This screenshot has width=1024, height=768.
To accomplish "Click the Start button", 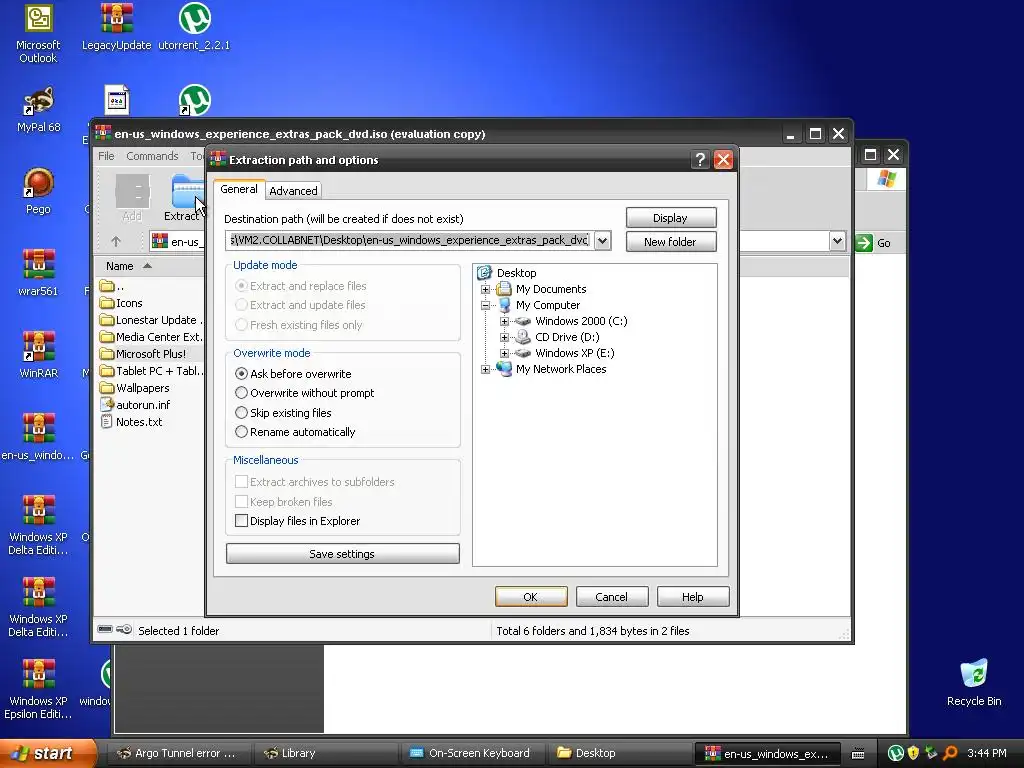I will click(47, 754).
